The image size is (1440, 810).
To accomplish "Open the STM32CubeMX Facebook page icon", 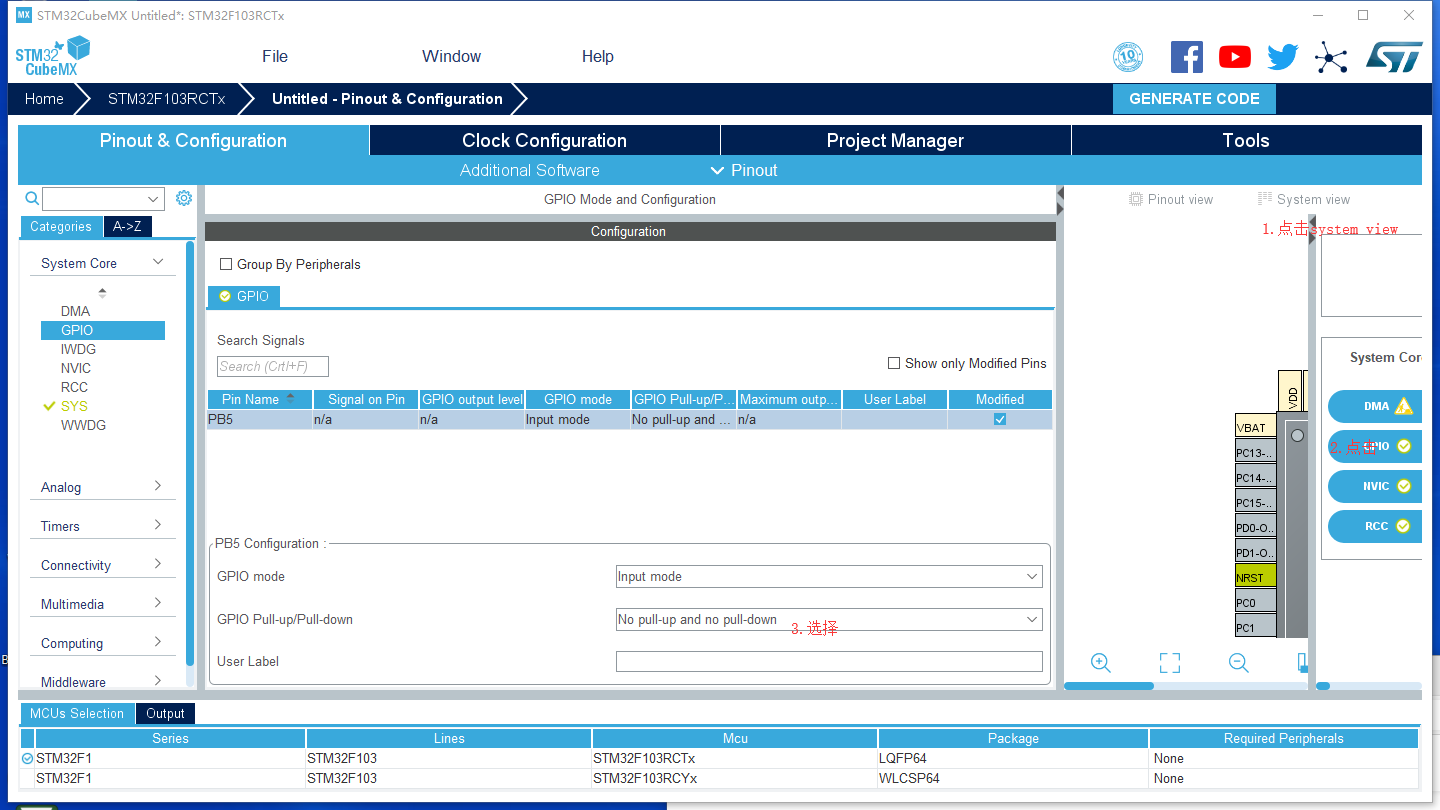I will click(1187, 57).
